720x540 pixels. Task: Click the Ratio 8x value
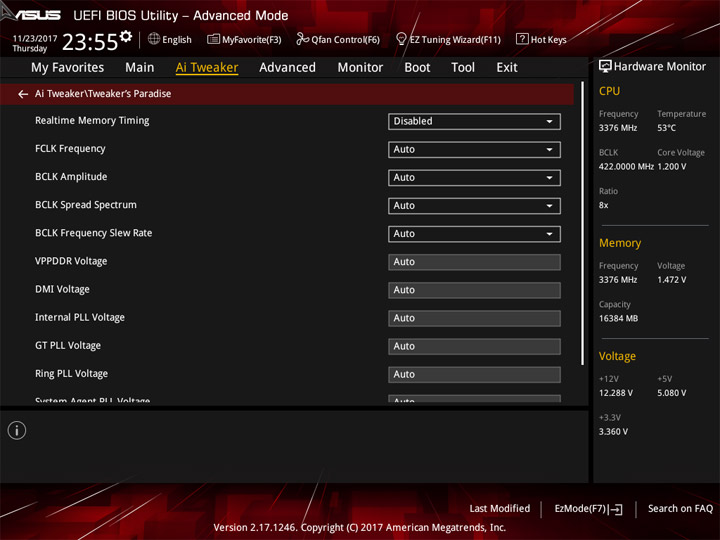click(x=603, y=206)
